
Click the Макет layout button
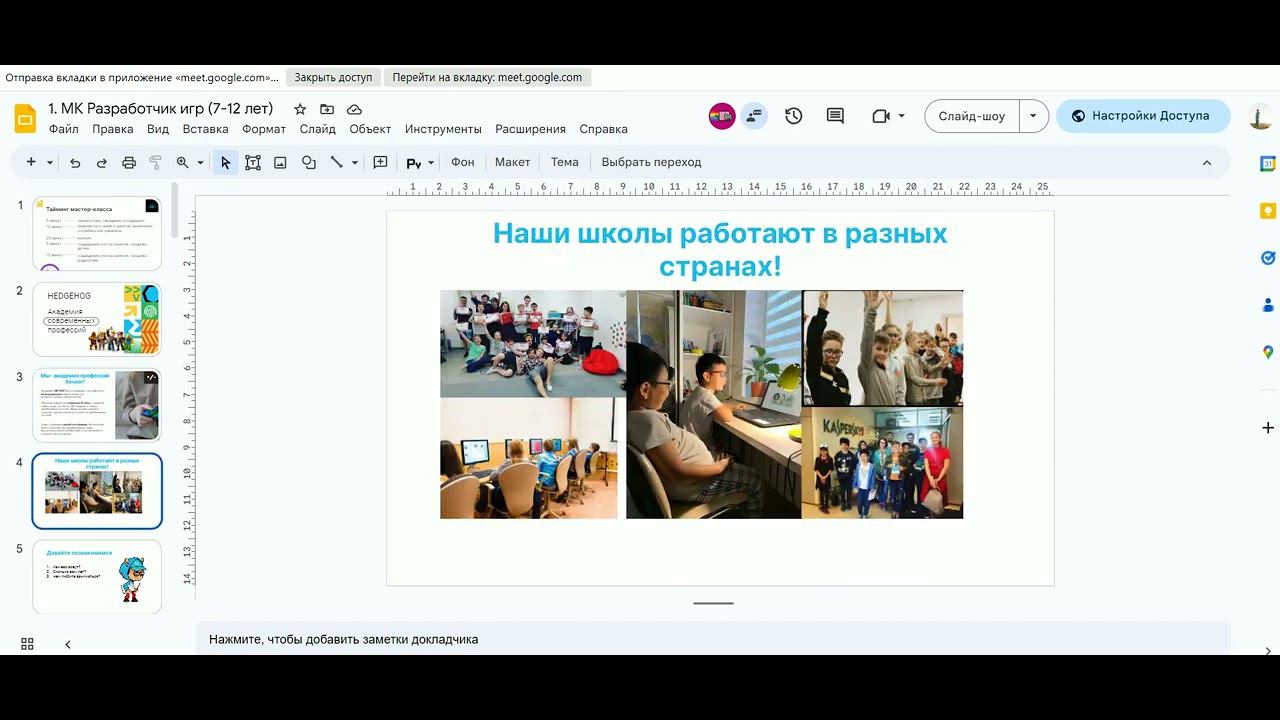pos(513,162)
